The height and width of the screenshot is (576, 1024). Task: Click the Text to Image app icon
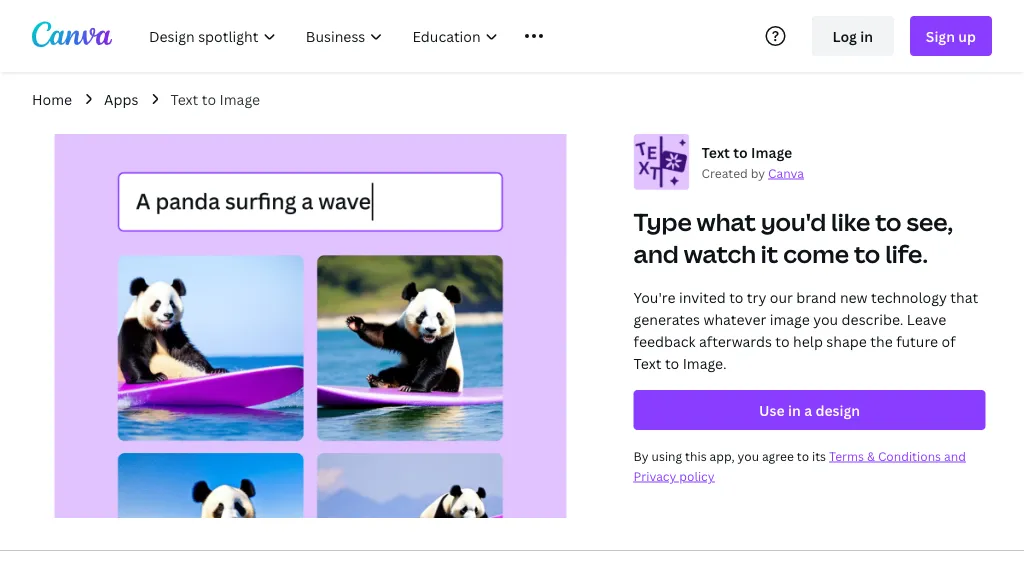[661, 162]
